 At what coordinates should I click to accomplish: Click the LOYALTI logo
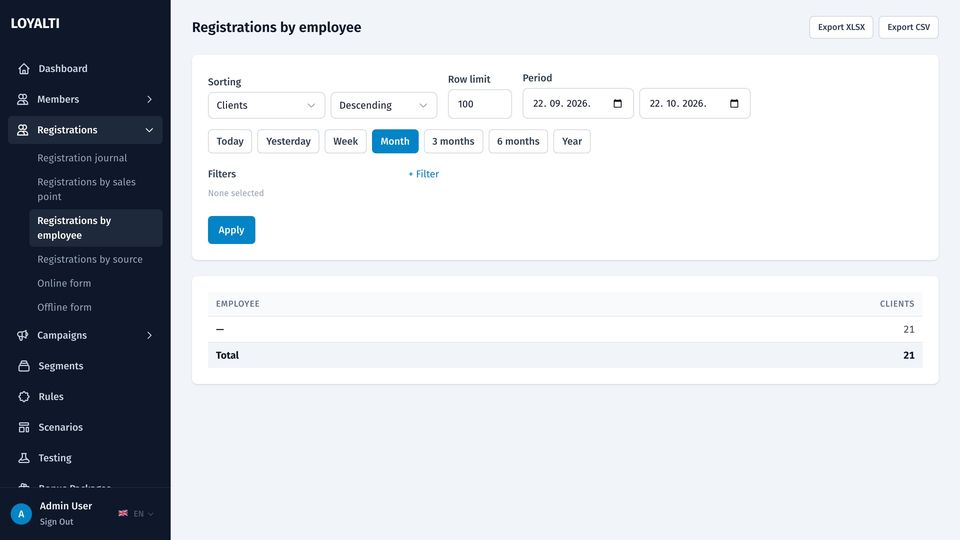[35, 23]
